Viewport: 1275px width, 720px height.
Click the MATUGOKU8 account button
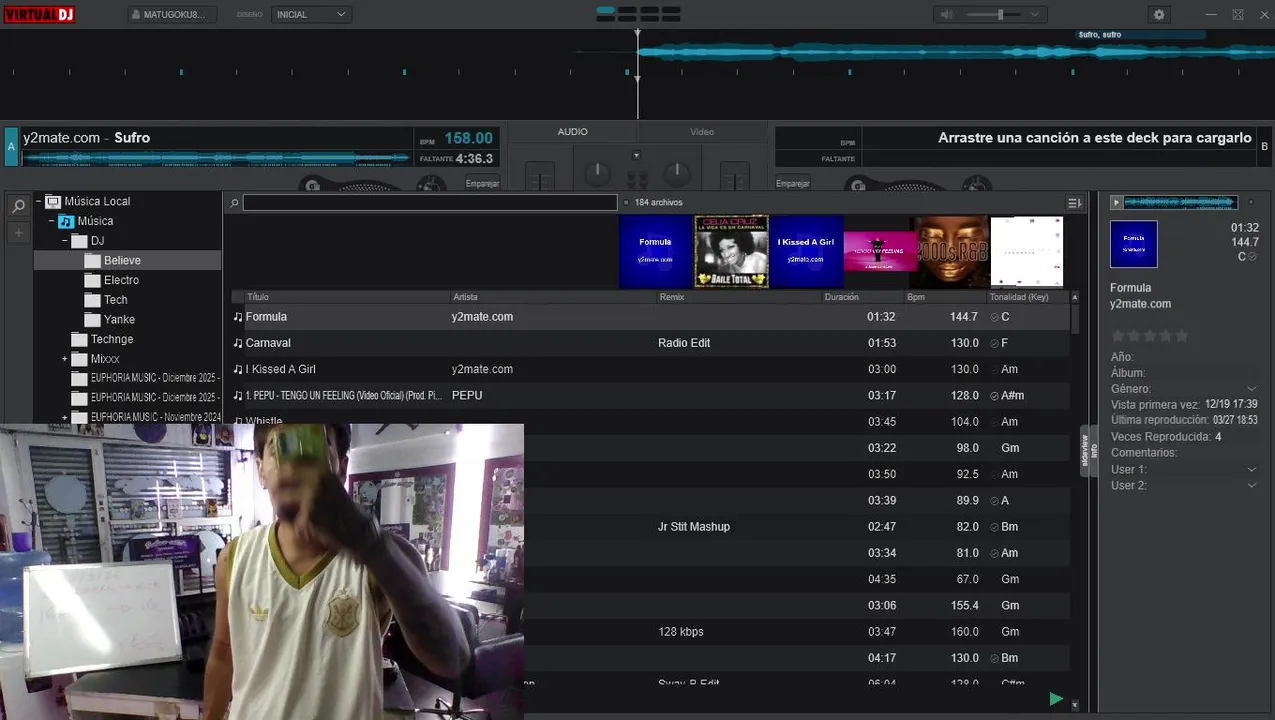[172, 14]
